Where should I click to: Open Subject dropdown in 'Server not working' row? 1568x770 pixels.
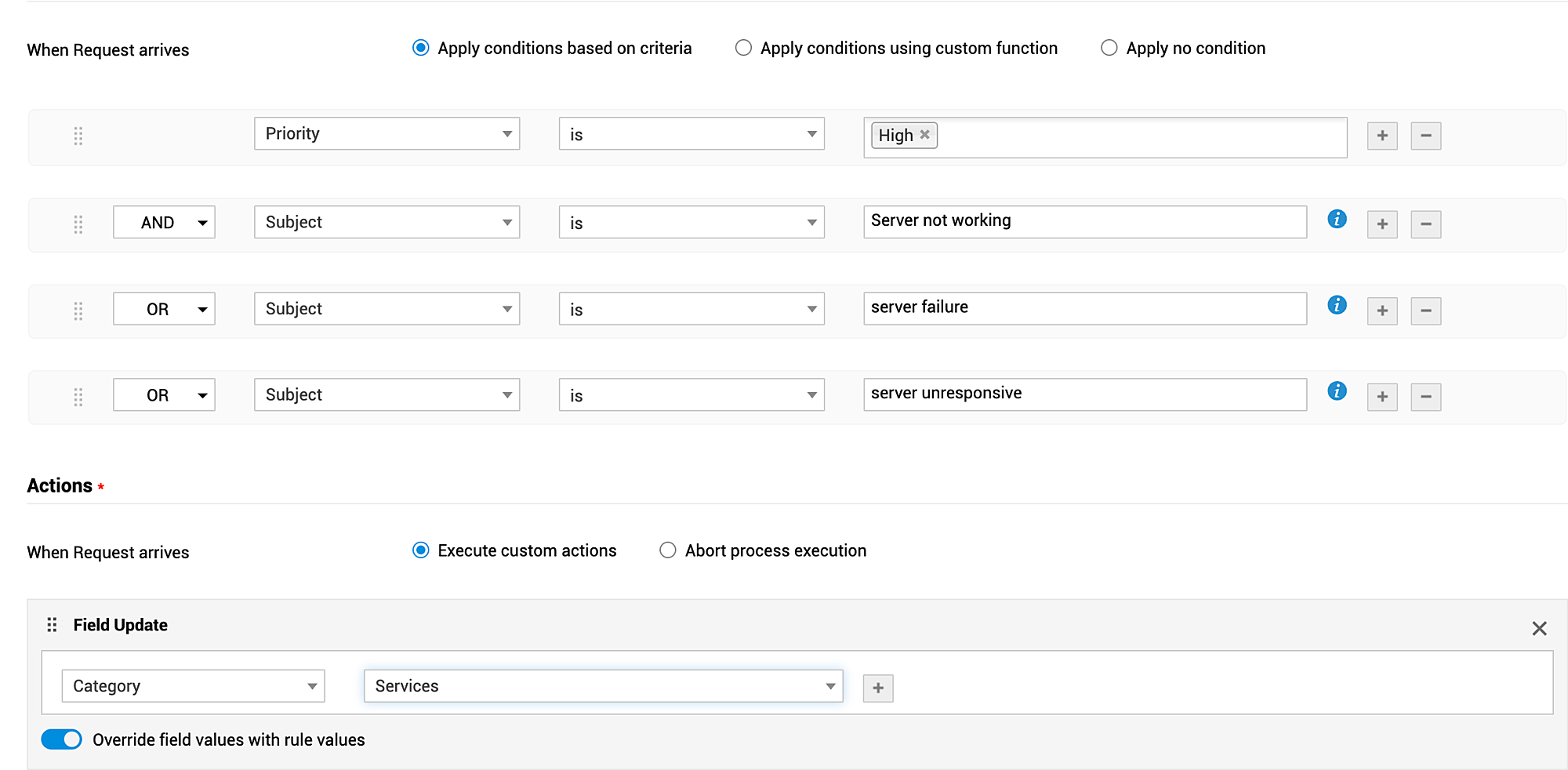[x=387, y=222]
